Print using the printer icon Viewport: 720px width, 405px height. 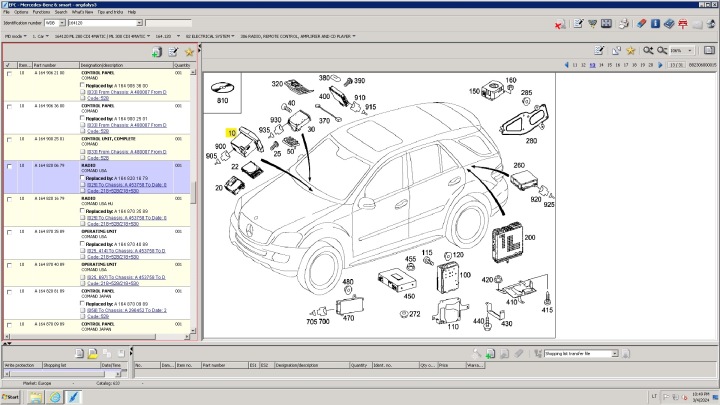624,23
